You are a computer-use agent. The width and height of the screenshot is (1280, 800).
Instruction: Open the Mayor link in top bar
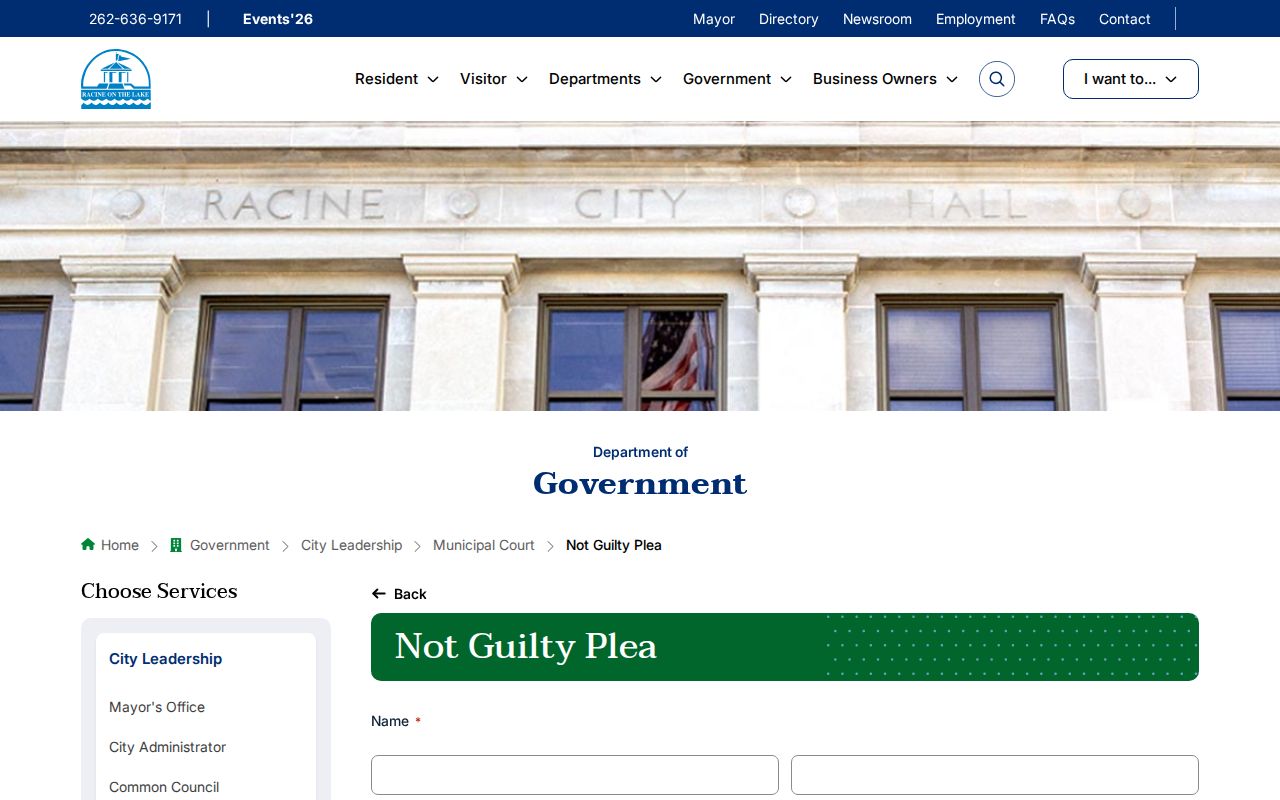714,19
